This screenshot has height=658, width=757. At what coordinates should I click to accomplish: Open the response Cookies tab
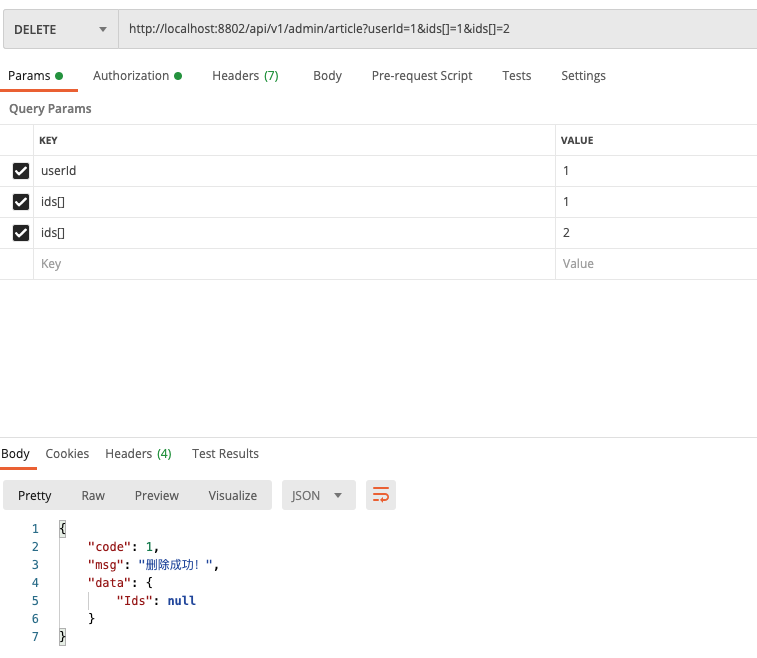(67, 454)
